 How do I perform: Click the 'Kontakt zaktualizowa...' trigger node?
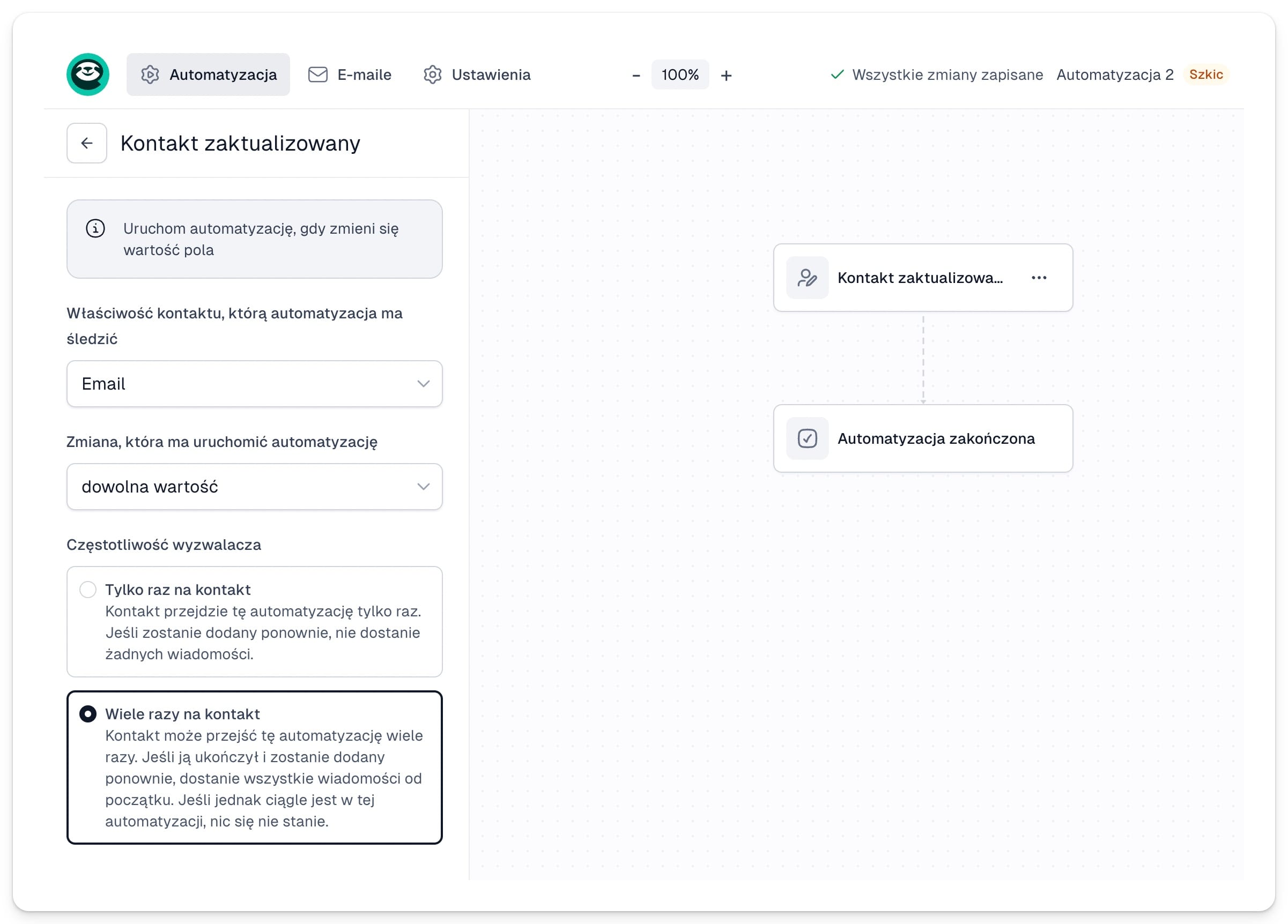tap(922, 278)
